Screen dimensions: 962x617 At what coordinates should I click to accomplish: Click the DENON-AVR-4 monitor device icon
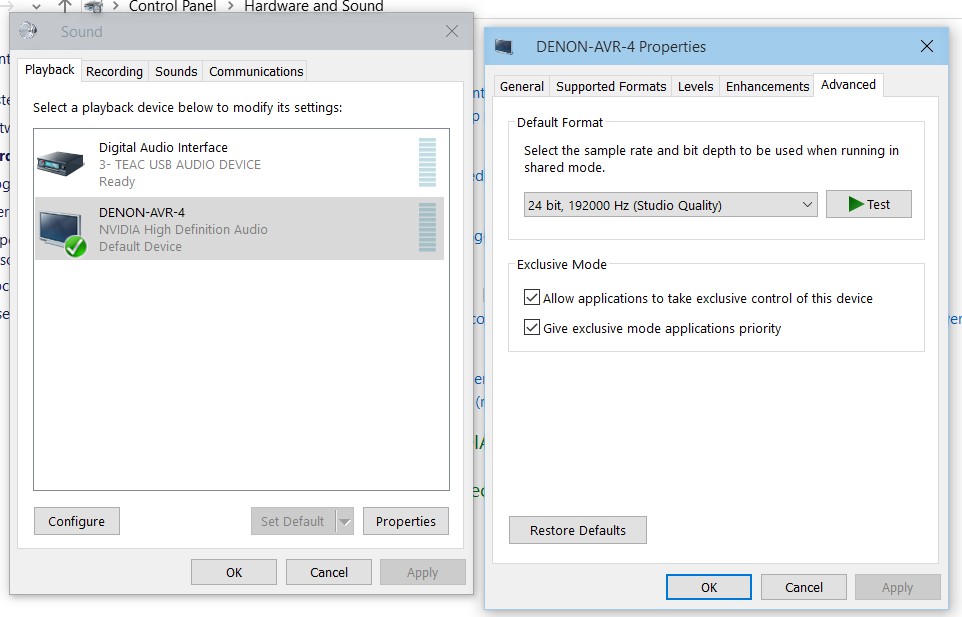point(62,233)
